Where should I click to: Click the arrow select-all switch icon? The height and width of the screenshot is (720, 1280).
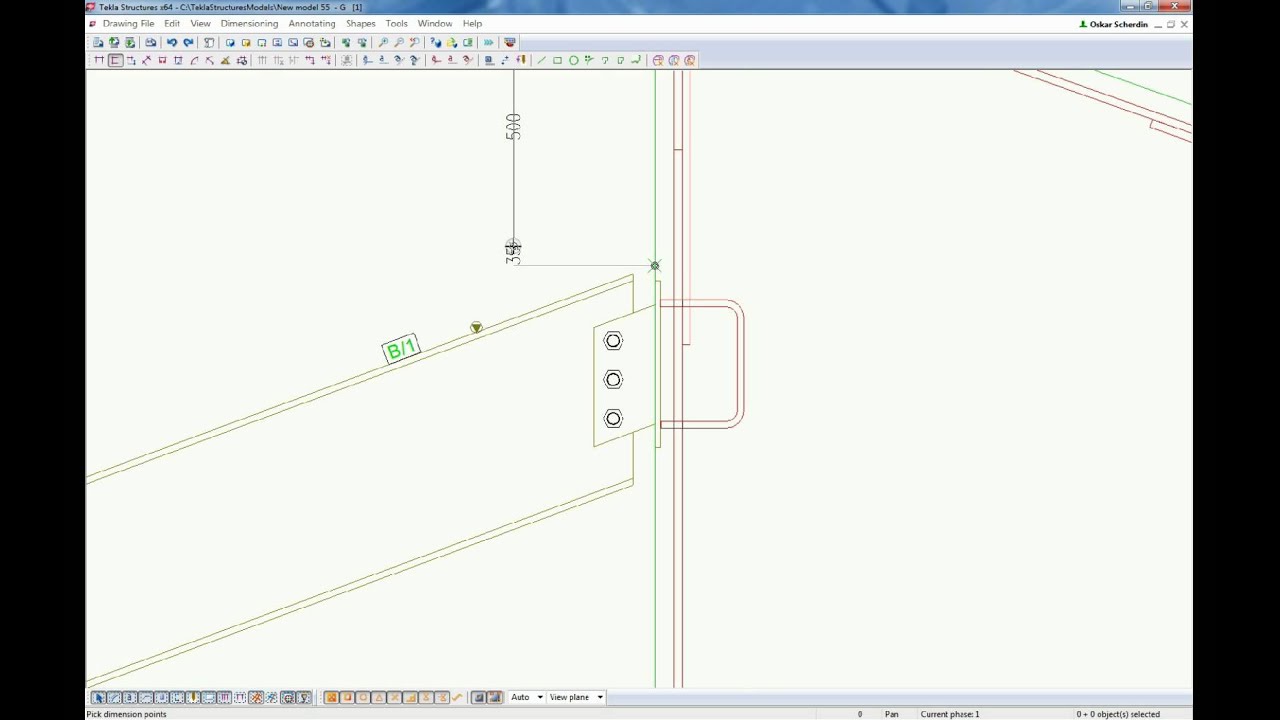click(100, 697)
